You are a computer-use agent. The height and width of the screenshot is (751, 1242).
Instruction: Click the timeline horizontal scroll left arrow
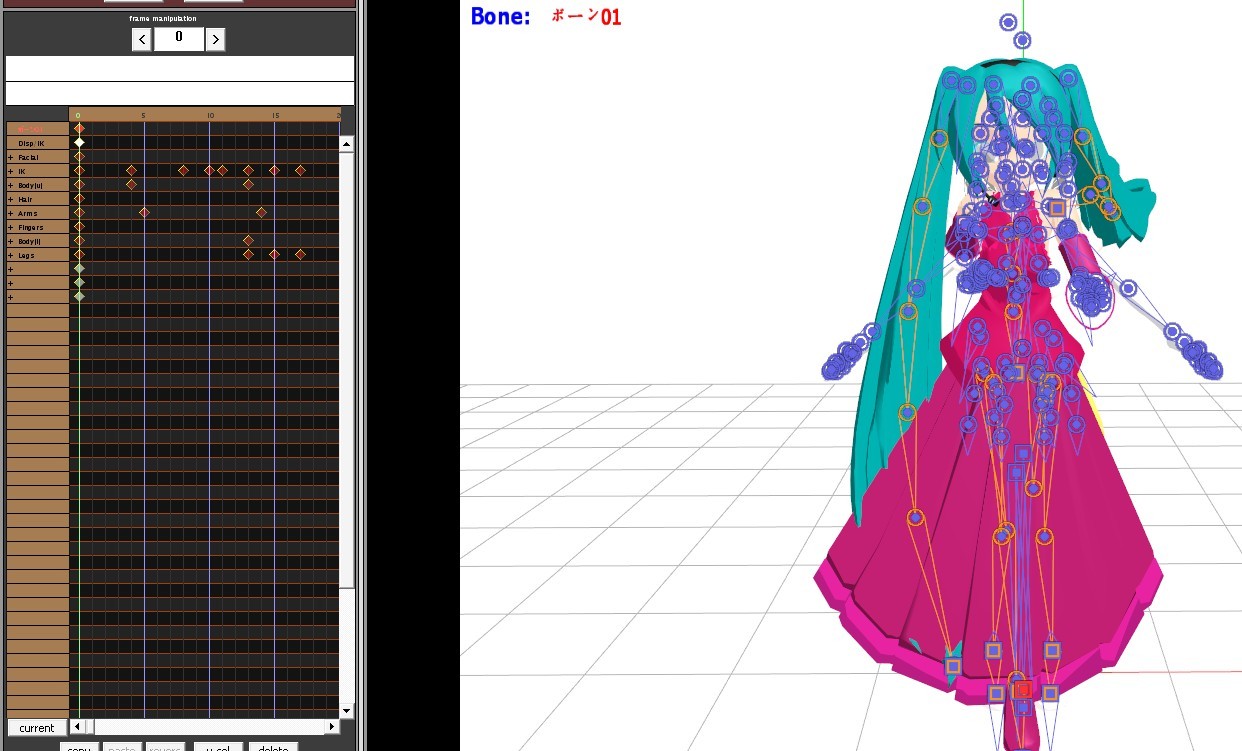pyautogui.click(x=77, y=727)
